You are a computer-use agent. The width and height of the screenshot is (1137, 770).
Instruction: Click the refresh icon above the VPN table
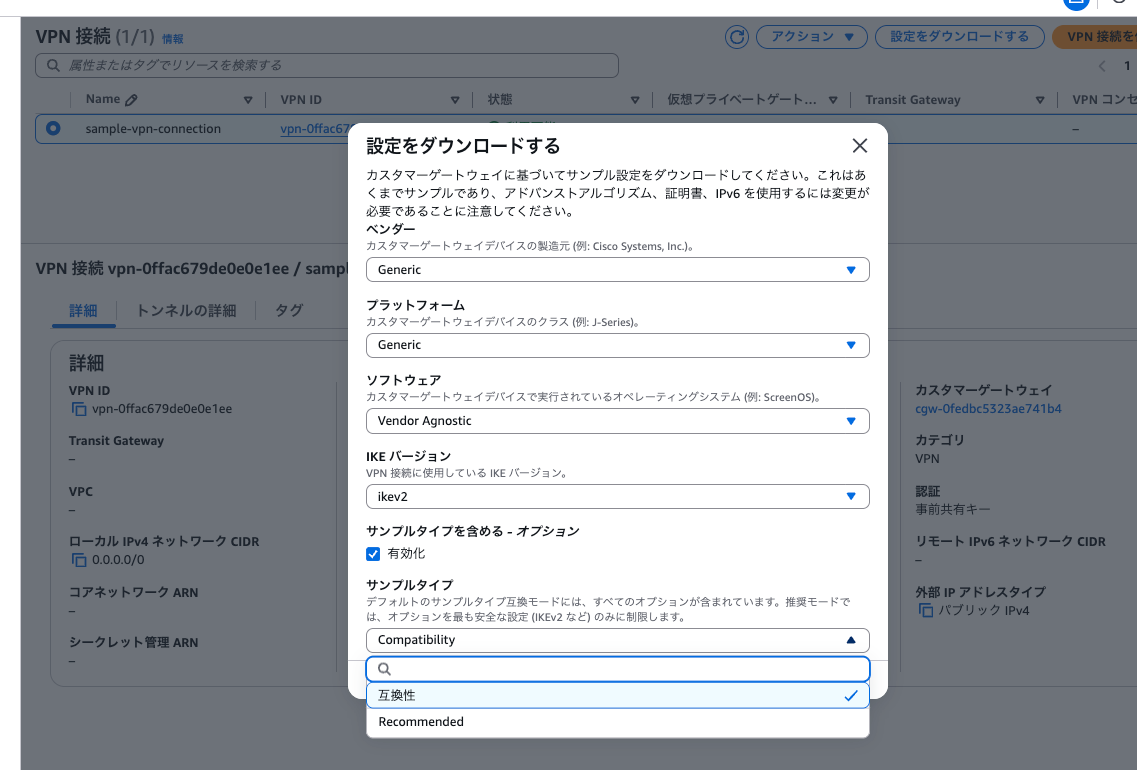pos(739,36)
